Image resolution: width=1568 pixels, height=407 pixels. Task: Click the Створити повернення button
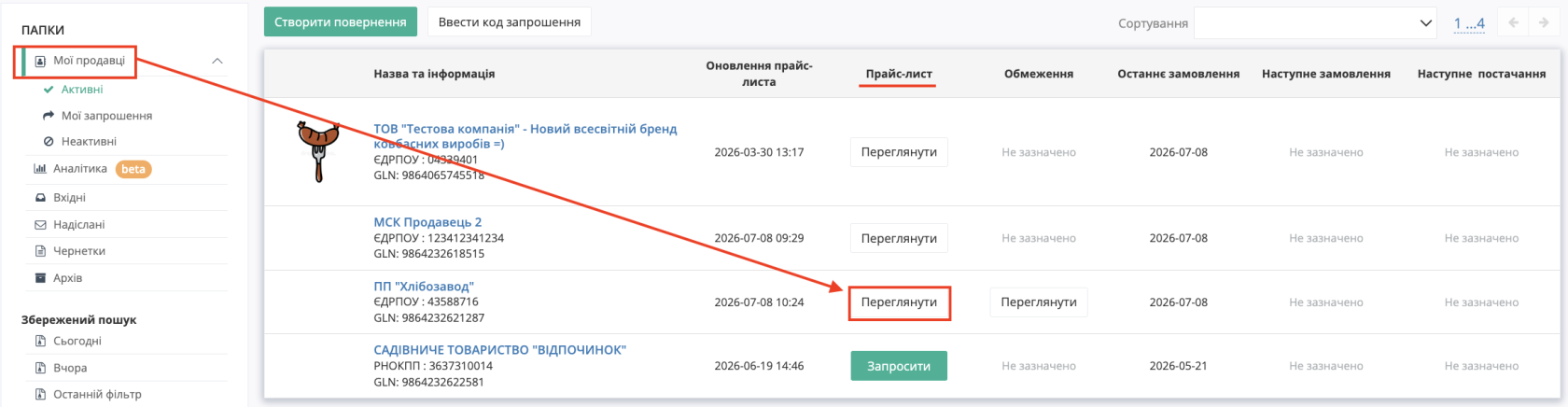pos(341,22)
